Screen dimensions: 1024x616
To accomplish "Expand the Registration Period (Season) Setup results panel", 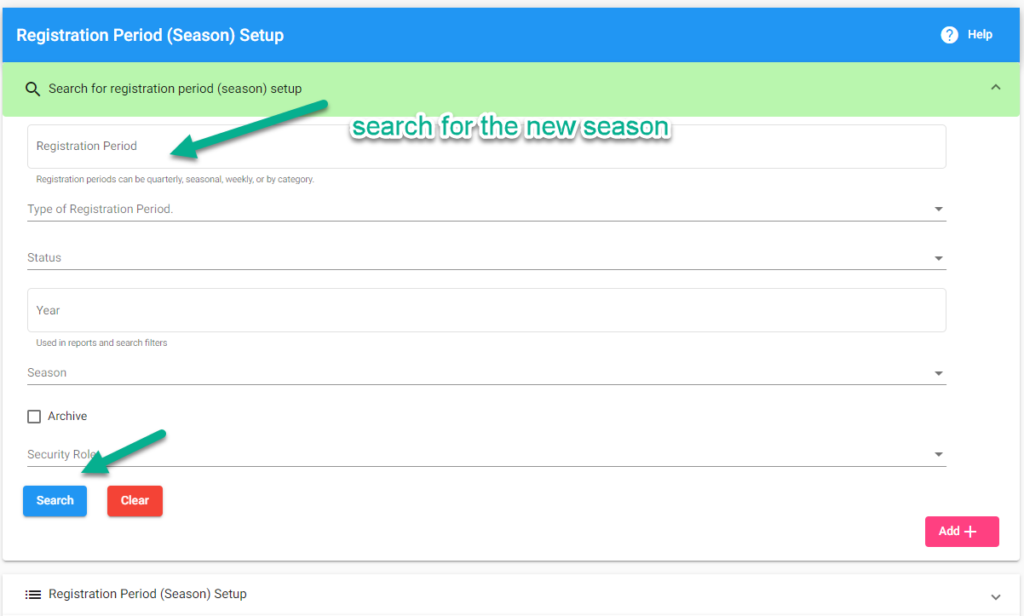I will [995, 596].
